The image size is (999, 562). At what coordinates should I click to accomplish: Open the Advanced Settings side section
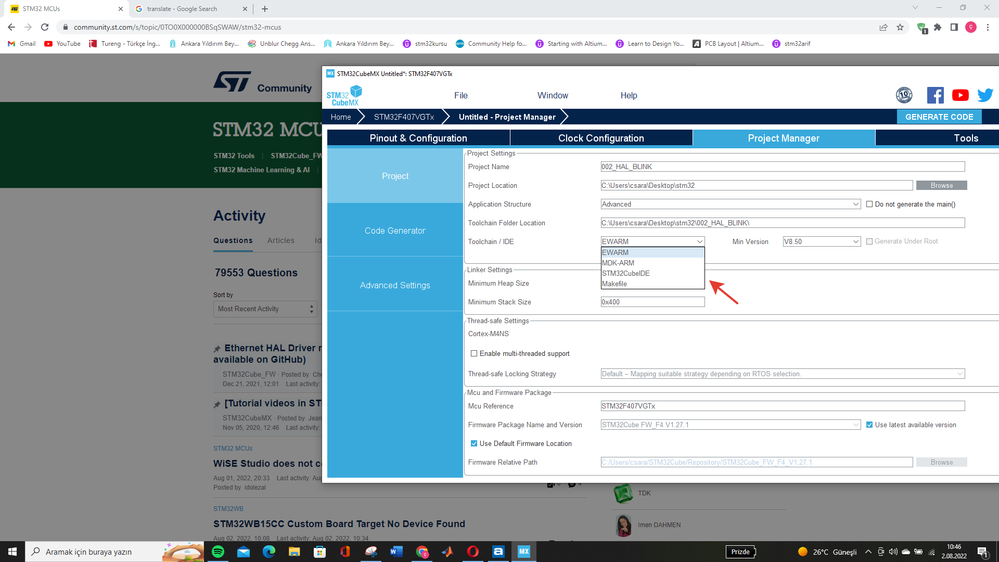(395, 285)
